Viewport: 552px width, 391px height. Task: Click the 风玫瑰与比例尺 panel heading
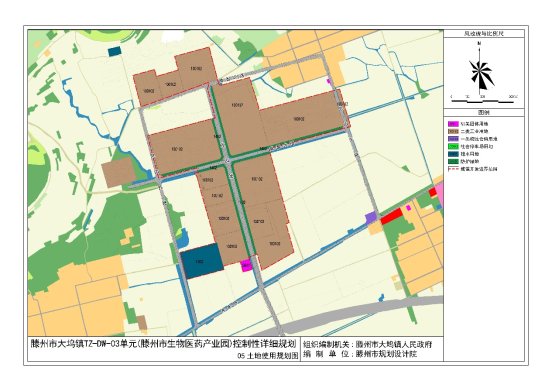(x=484, y=34)
